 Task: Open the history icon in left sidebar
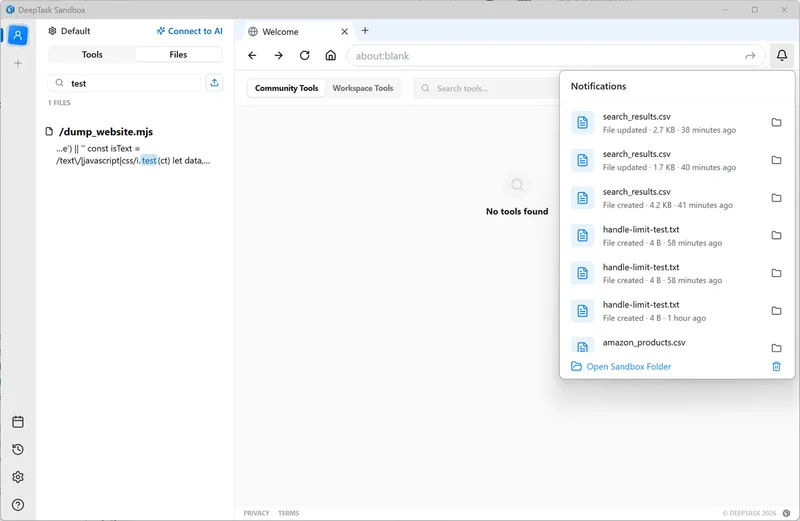point(18,450)
